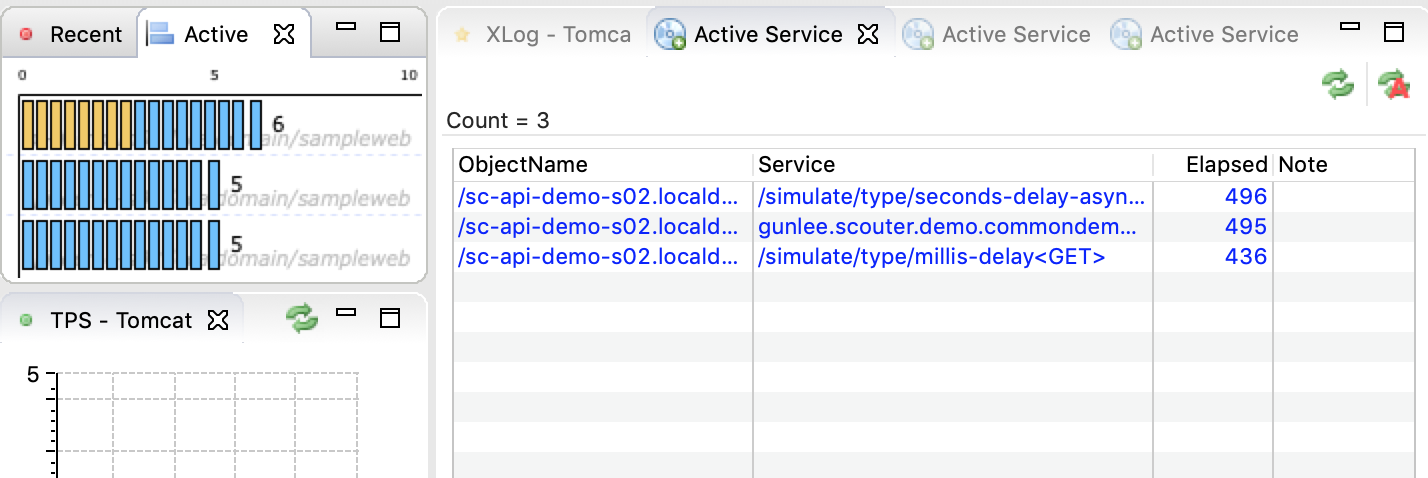Select the second Active Service tab

[x=998, y=35]
